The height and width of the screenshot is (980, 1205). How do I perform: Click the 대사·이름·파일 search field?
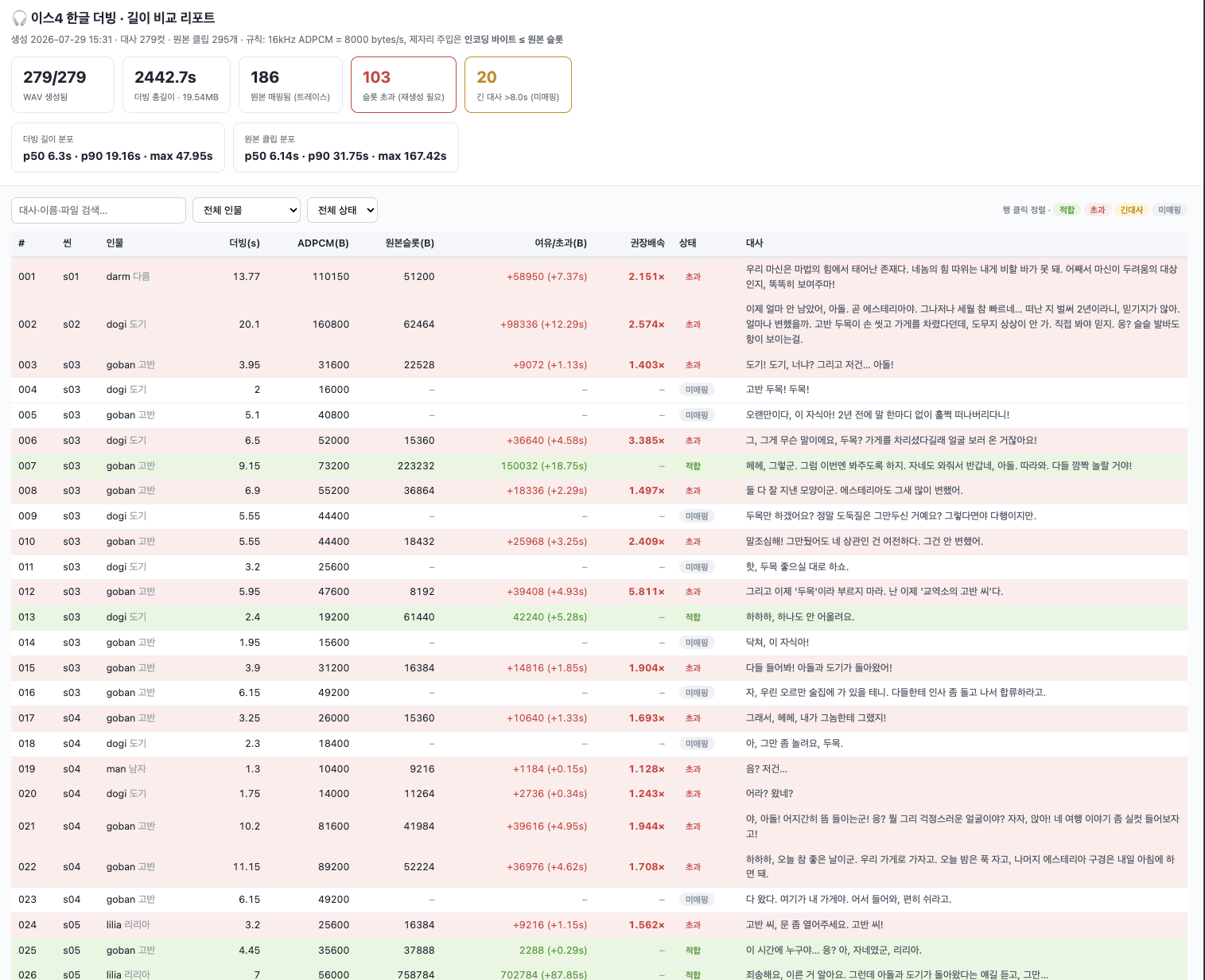(99, 210)
